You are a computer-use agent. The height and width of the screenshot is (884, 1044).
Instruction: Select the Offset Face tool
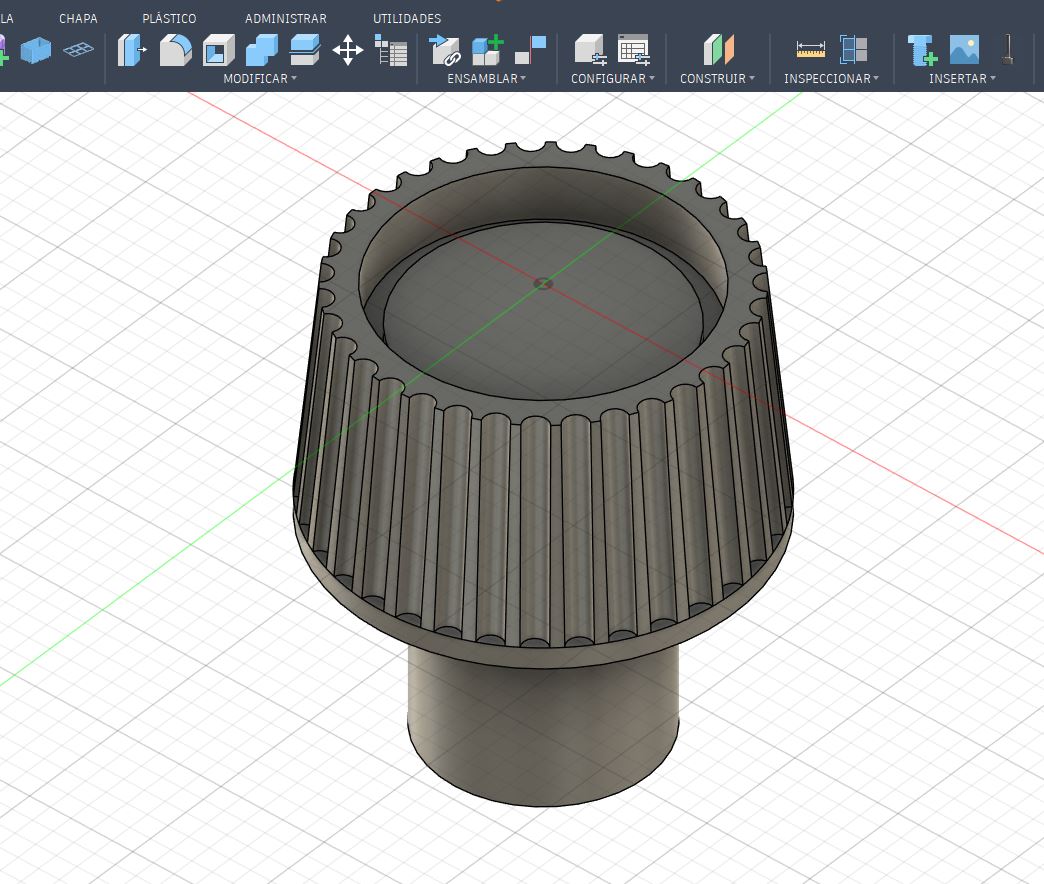click(305, 50)
